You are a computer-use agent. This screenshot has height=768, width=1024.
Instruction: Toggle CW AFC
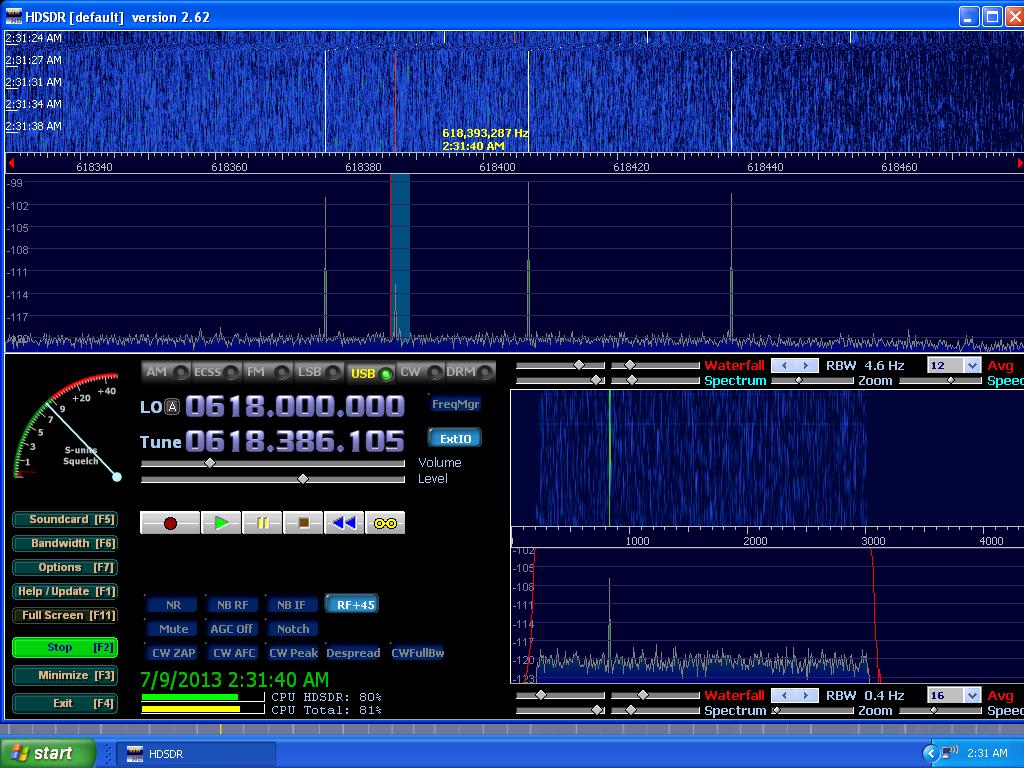click(233, 653)
